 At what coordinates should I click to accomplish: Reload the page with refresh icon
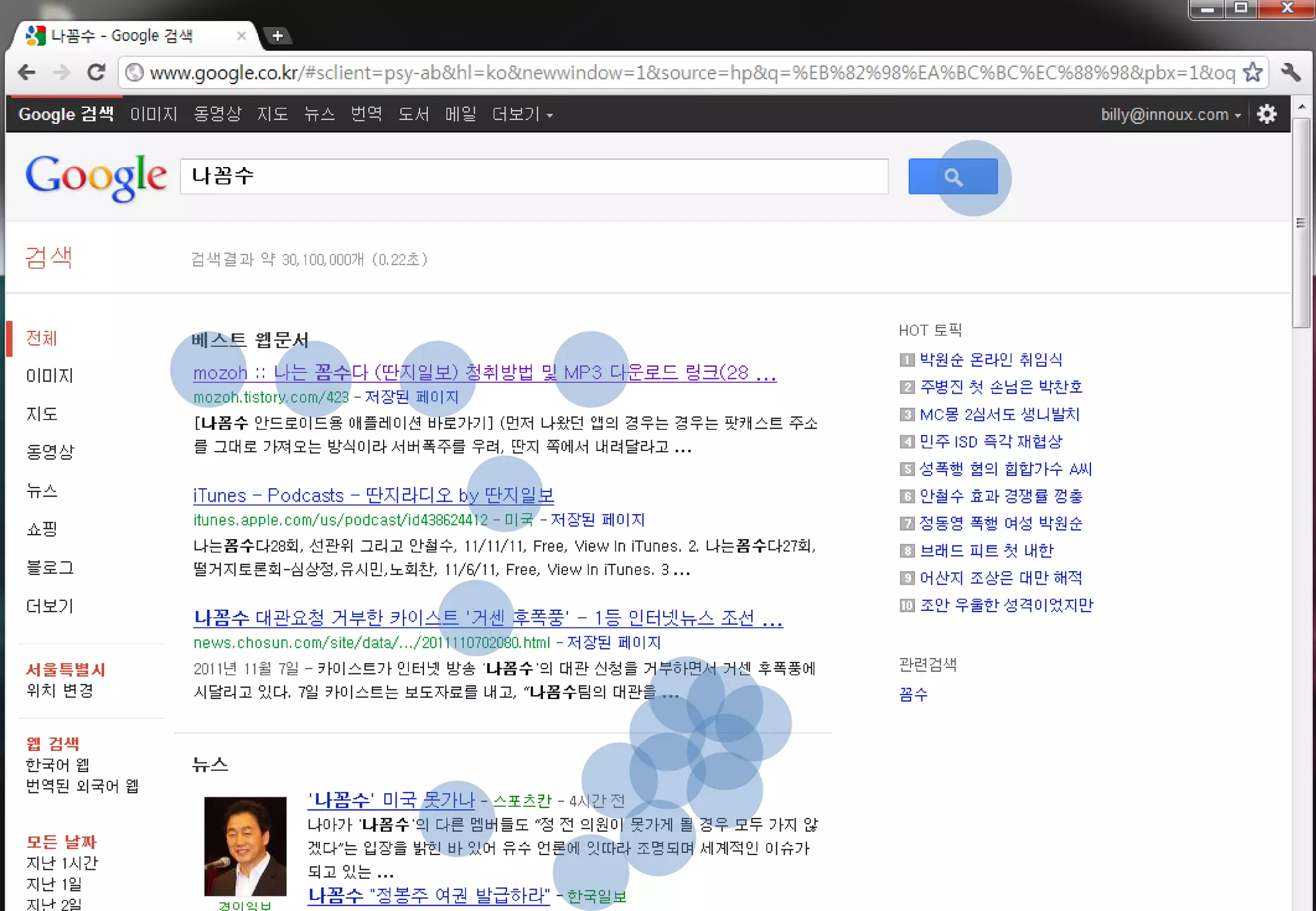[x=96, y=73]
